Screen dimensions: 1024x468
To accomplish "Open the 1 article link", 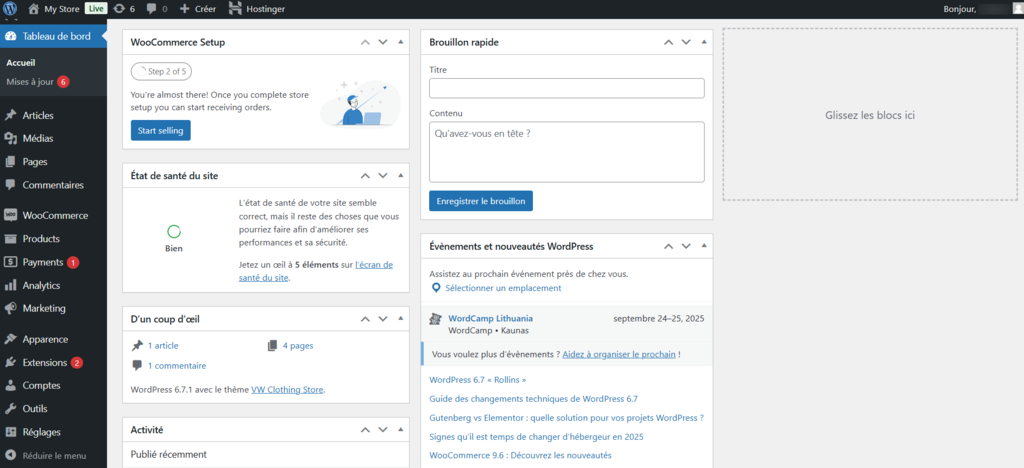I will click(x=163, y=346).
